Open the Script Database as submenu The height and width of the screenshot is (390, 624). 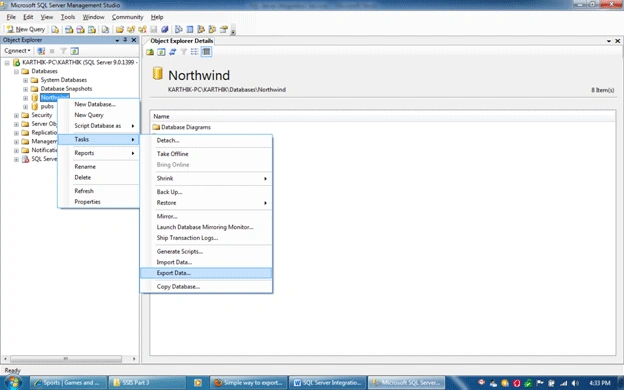pyautogui.click(x=98, y=126)
